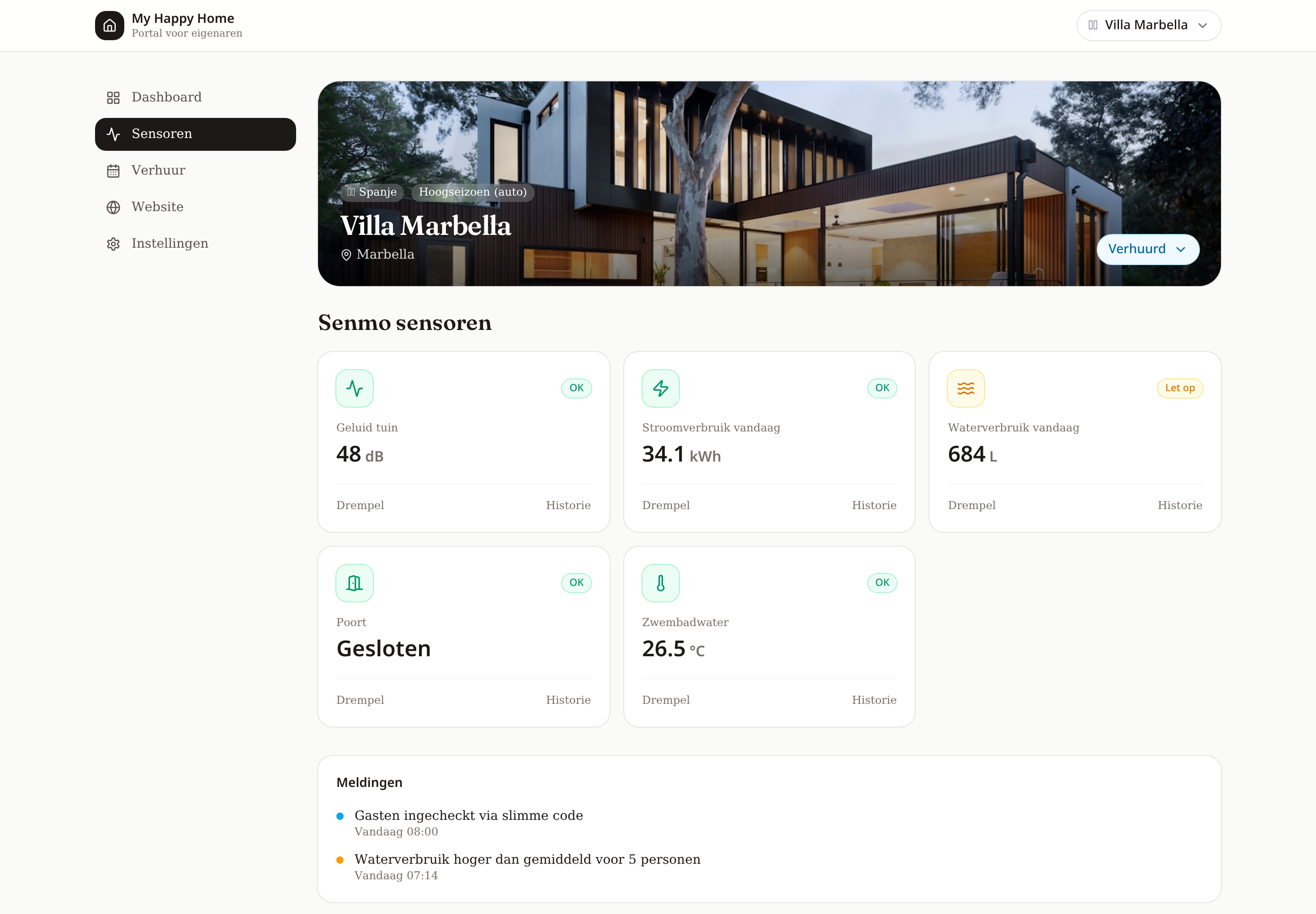Click the Waterverbruik waves icon

(x=966, y=388)
